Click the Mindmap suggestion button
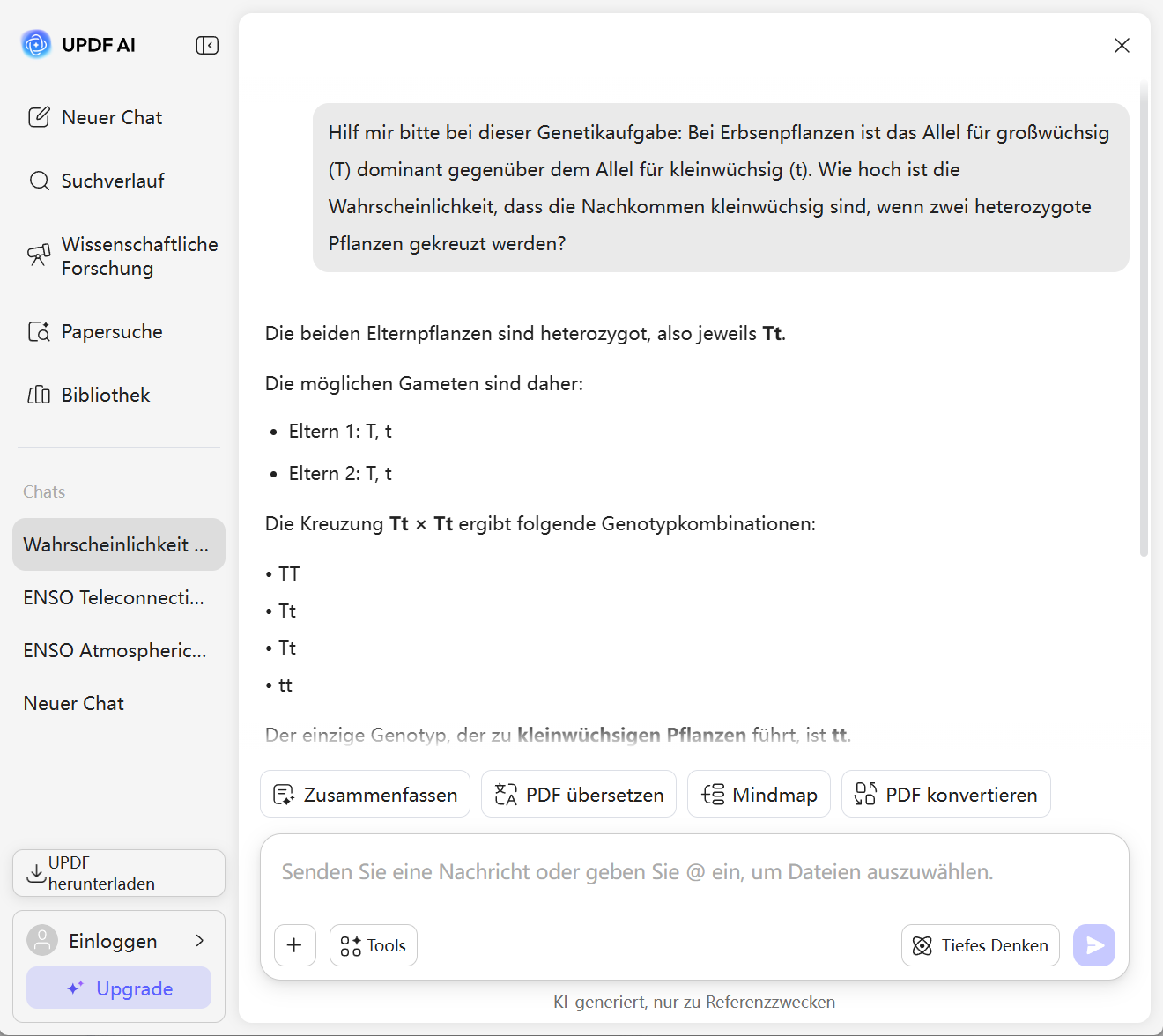The image size is (1163, 1036). (x=759, y=794)
